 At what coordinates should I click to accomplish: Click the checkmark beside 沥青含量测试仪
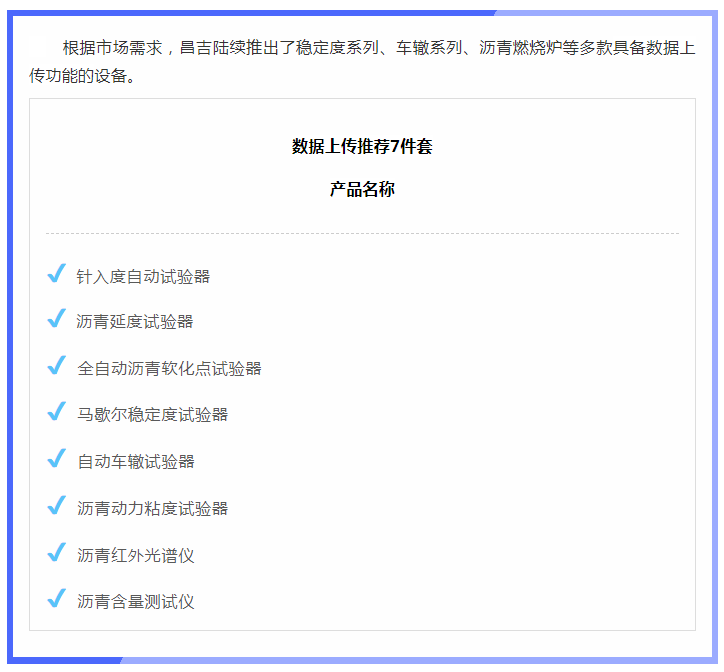point(56,599)
